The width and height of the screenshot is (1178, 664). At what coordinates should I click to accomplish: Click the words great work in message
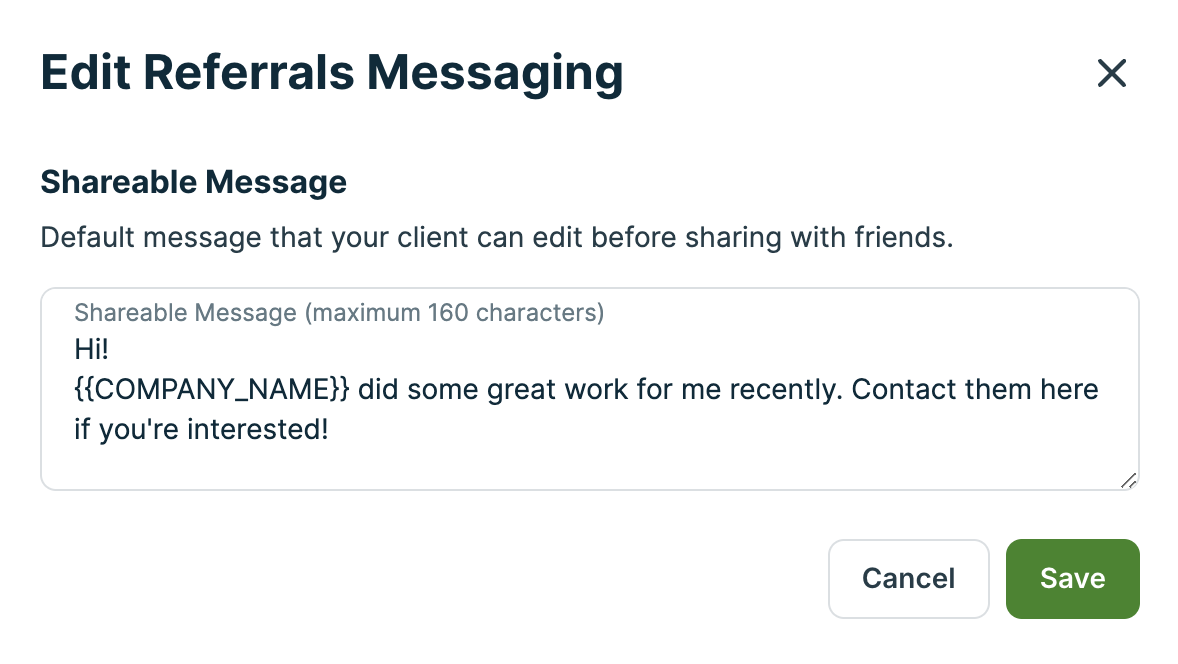558,389
